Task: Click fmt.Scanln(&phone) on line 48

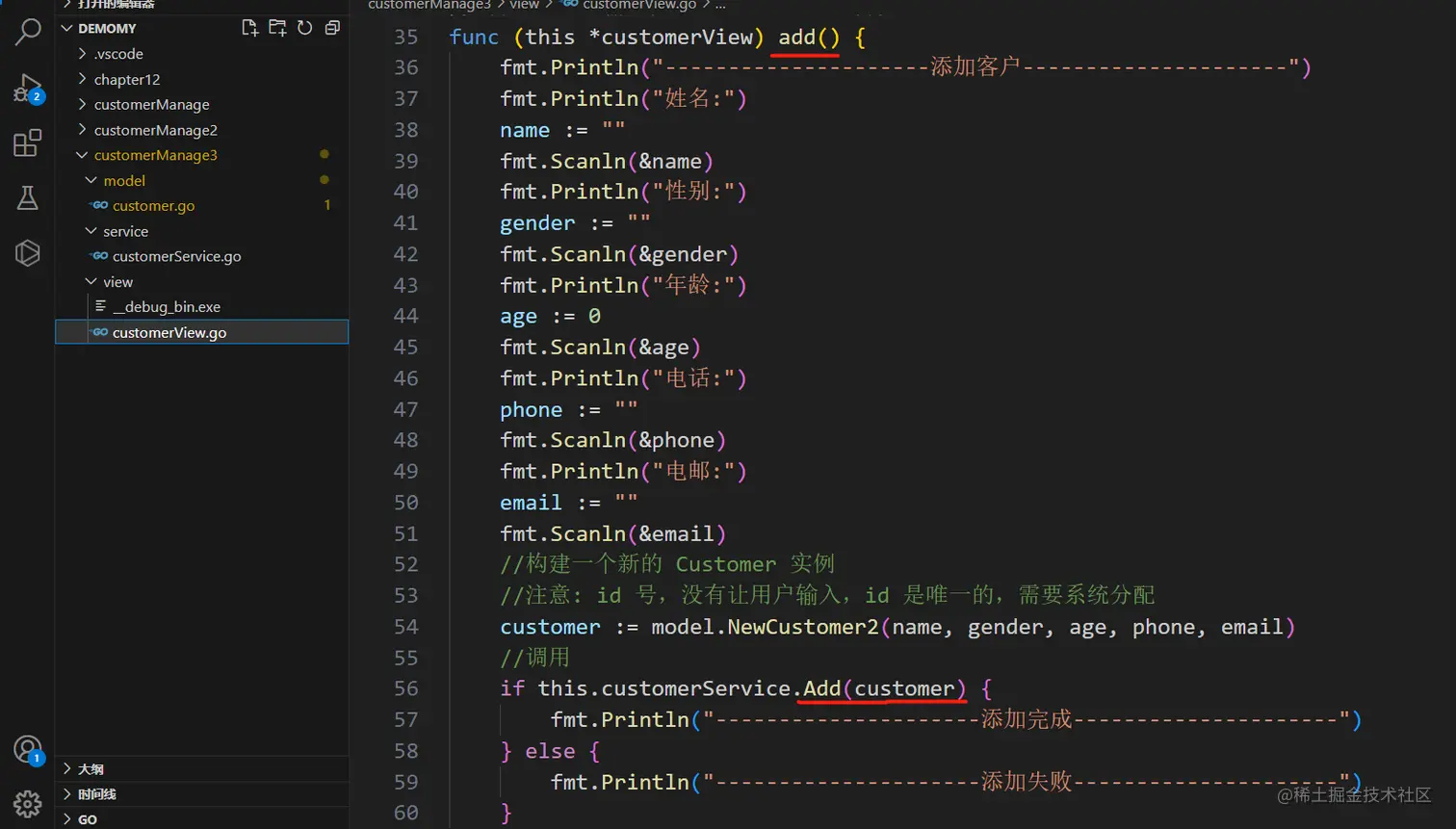Action: (x=612, y=440)
